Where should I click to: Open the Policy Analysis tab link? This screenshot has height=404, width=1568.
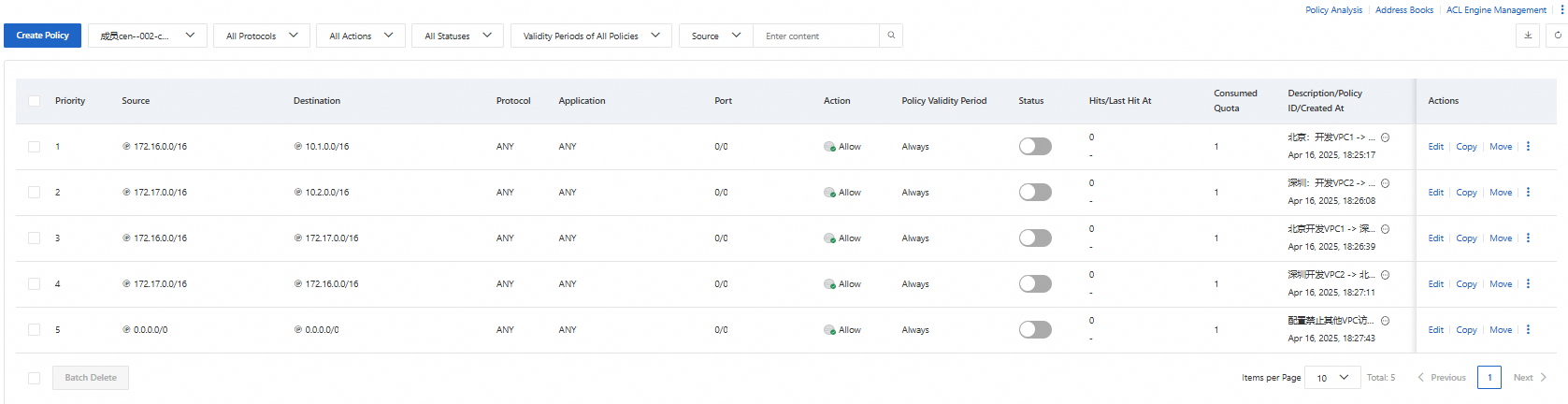(x=1333, y=10)
